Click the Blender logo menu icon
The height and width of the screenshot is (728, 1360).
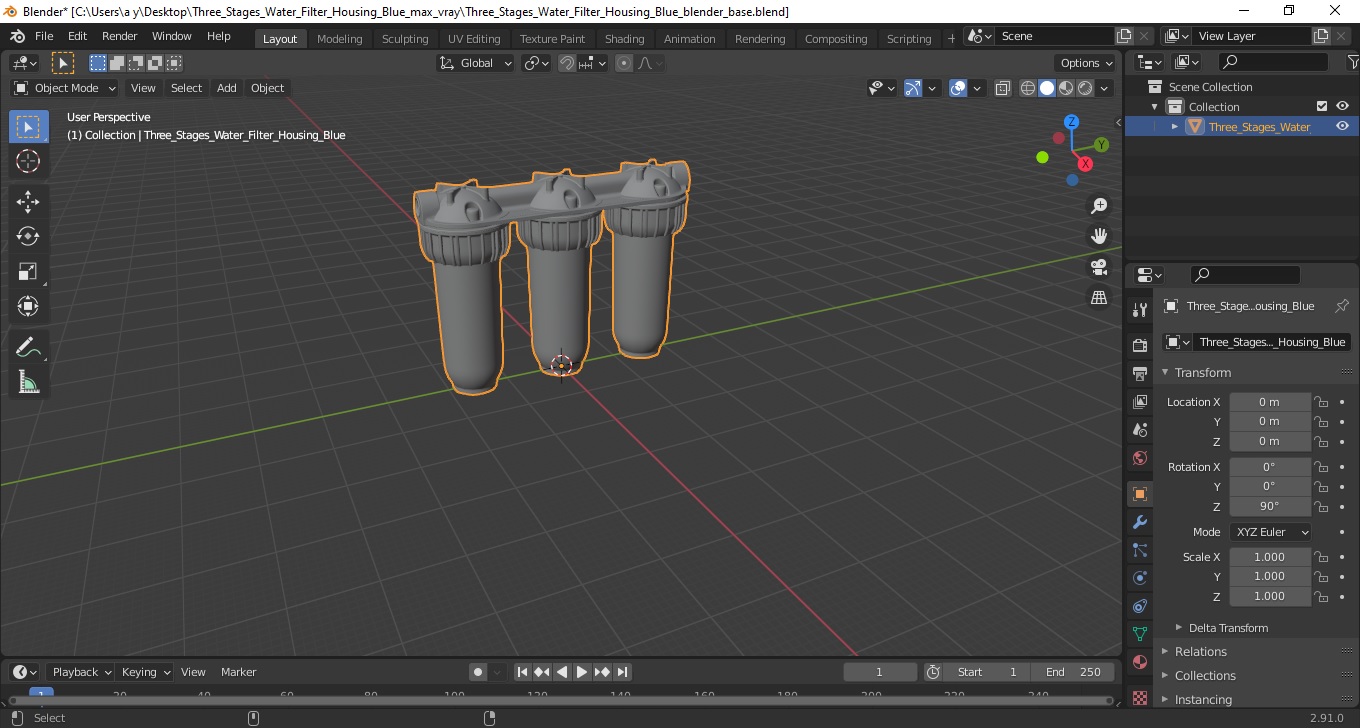(17, 36)
